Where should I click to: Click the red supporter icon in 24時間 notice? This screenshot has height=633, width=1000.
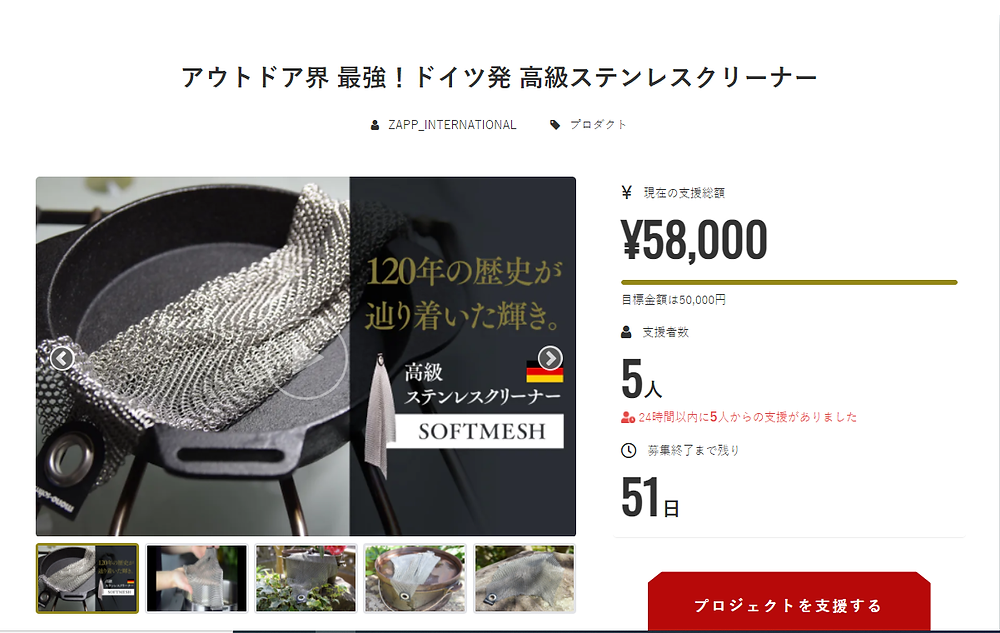coord(628,418)
